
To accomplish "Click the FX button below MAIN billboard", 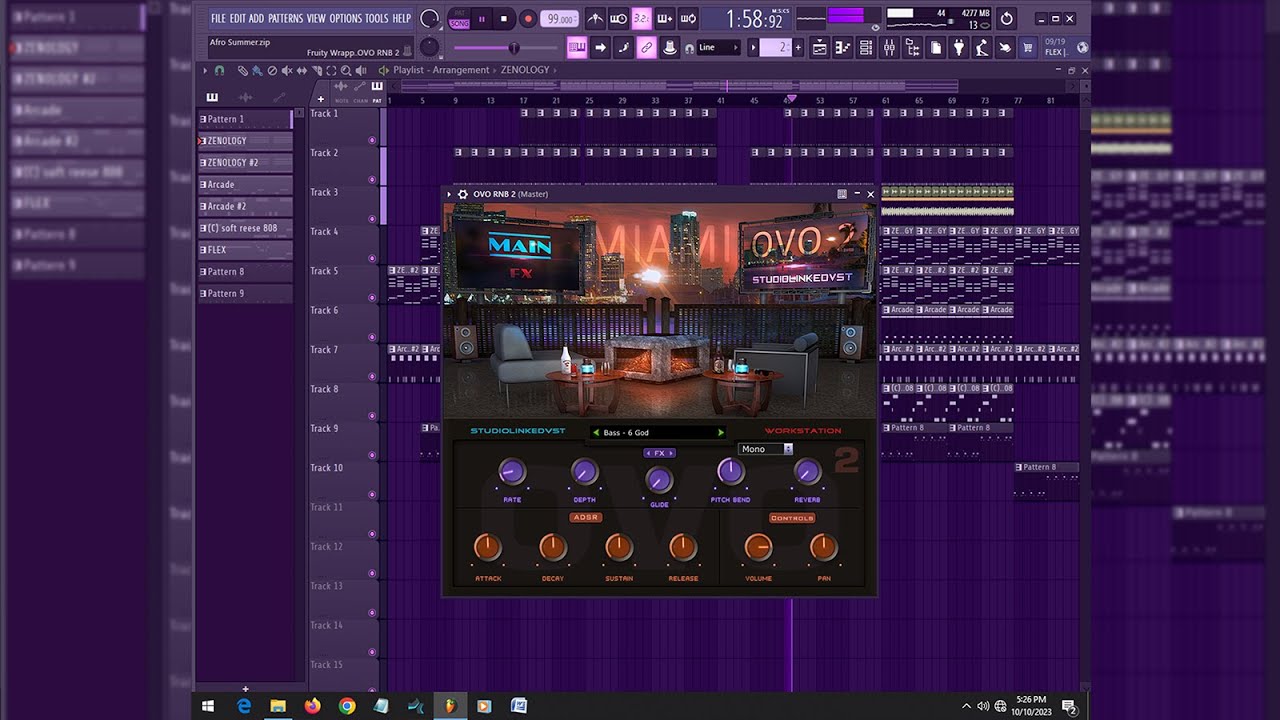I will (x=520, y=272).
